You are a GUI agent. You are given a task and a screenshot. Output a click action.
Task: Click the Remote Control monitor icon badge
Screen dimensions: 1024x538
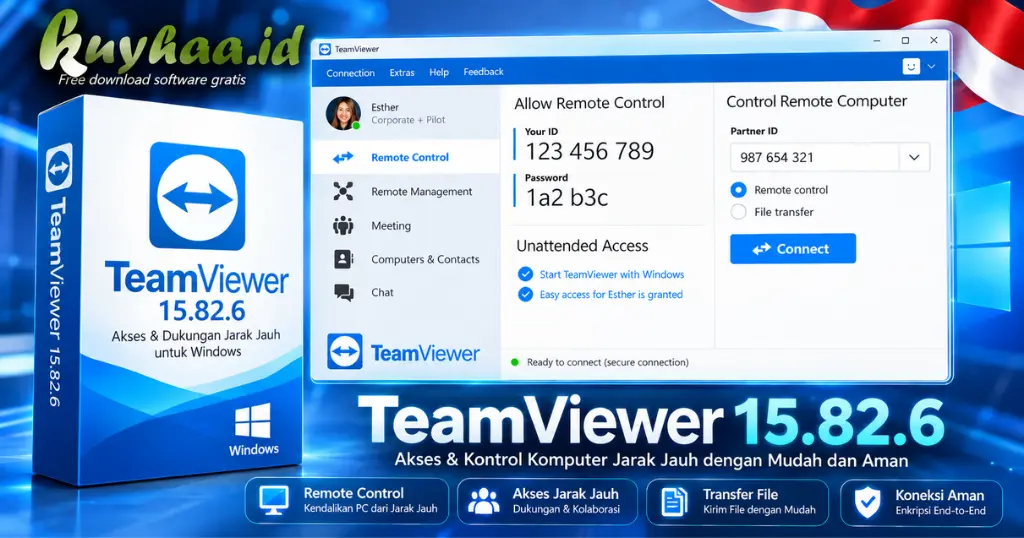tap(274, 500)
